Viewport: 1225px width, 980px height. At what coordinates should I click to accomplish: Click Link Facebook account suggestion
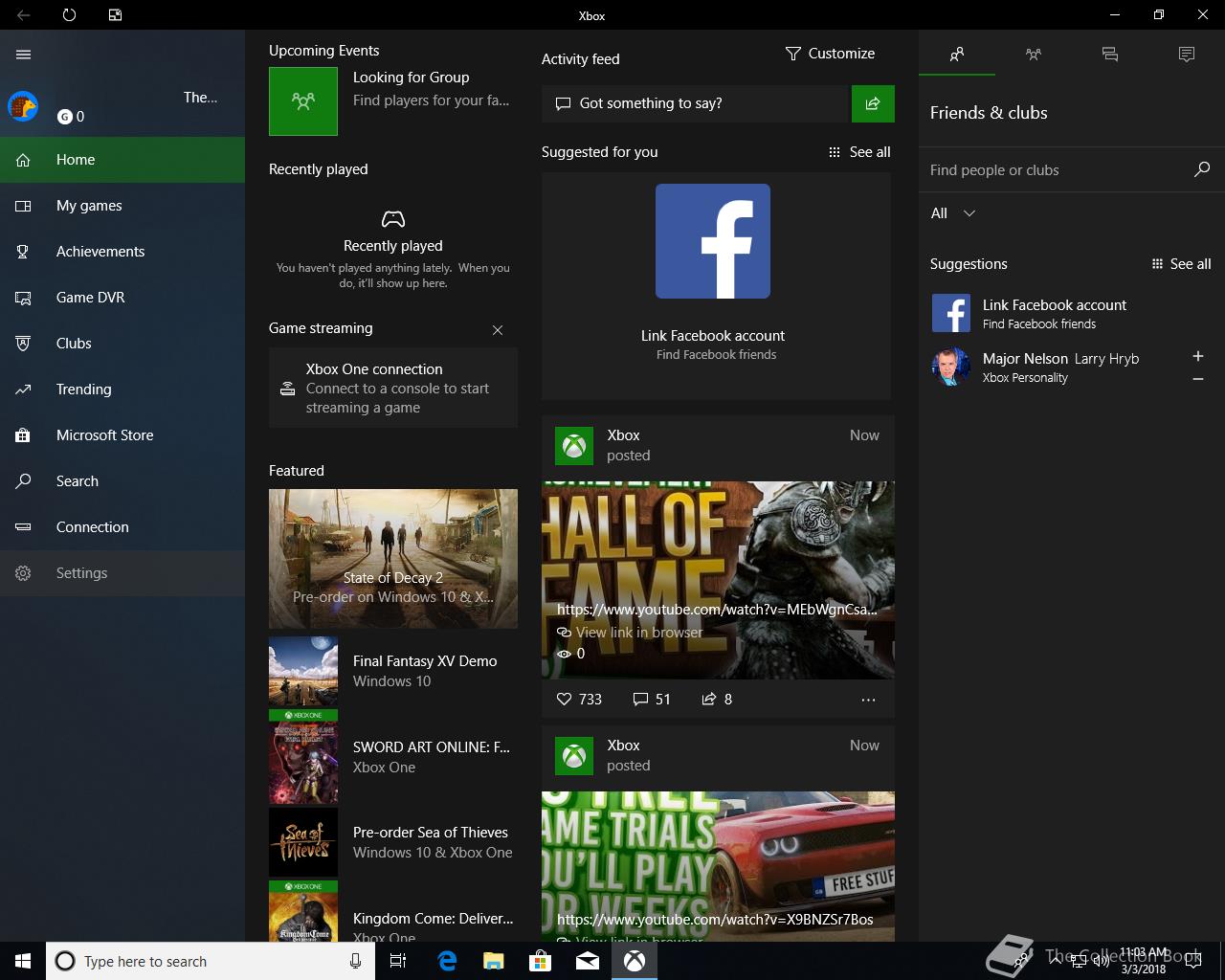click(1072, 313)
